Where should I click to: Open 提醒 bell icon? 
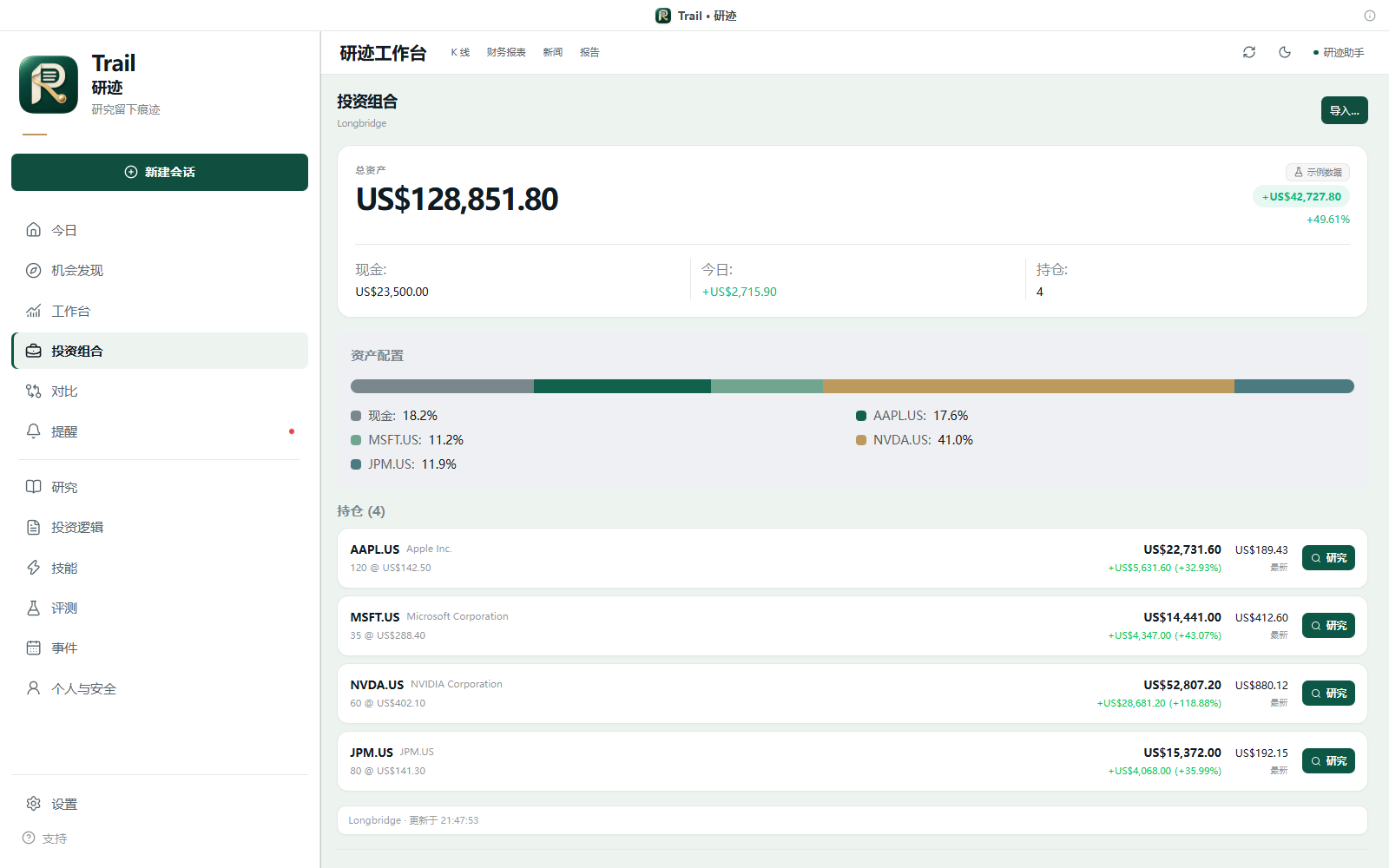tap(34, 431)
